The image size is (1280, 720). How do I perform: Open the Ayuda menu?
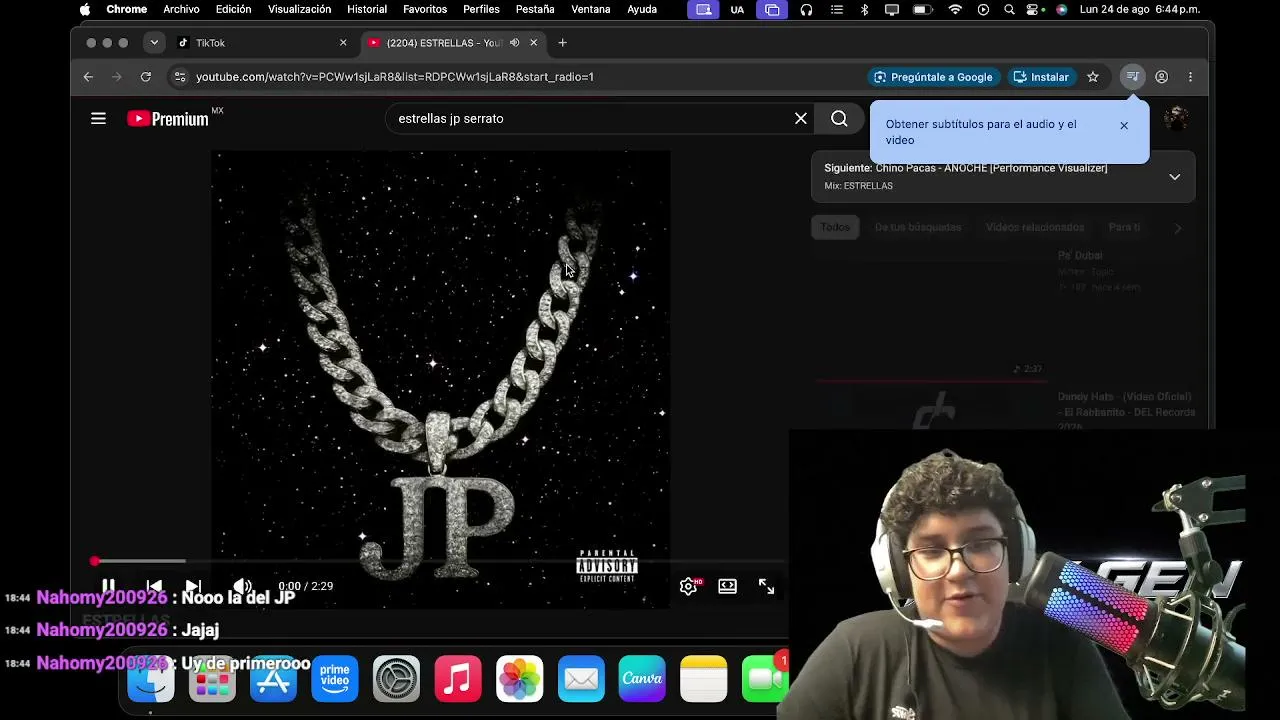click(642, 10)
